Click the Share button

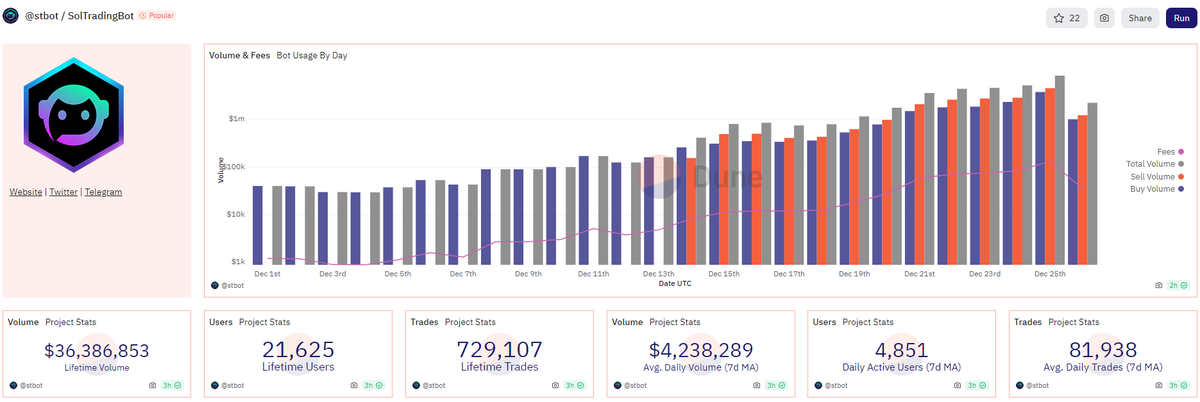point(1140,18)
